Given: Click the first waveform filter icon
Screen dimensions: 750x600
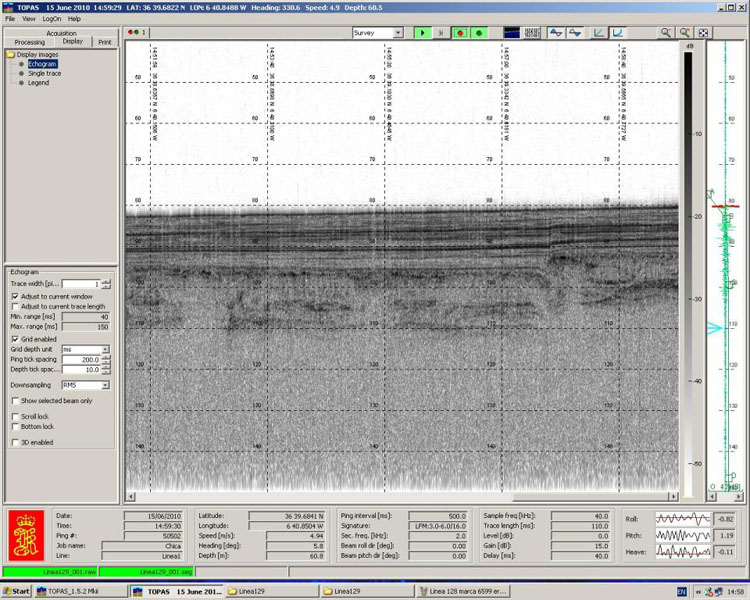Looking at the screenshot, I should [556, 33].
